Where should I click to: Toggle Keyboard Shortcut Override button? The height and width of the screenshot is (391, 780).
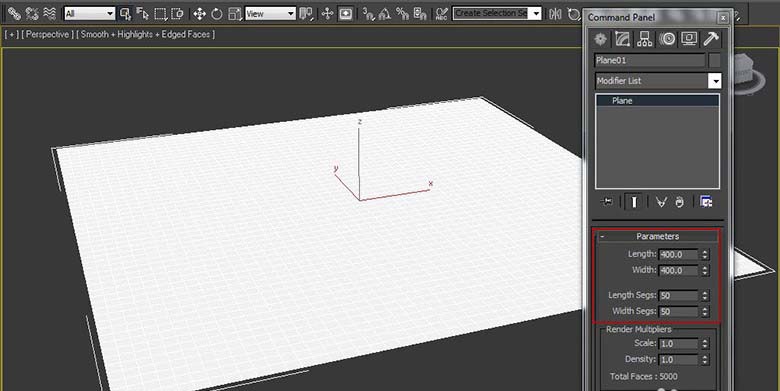coord(345,14)
